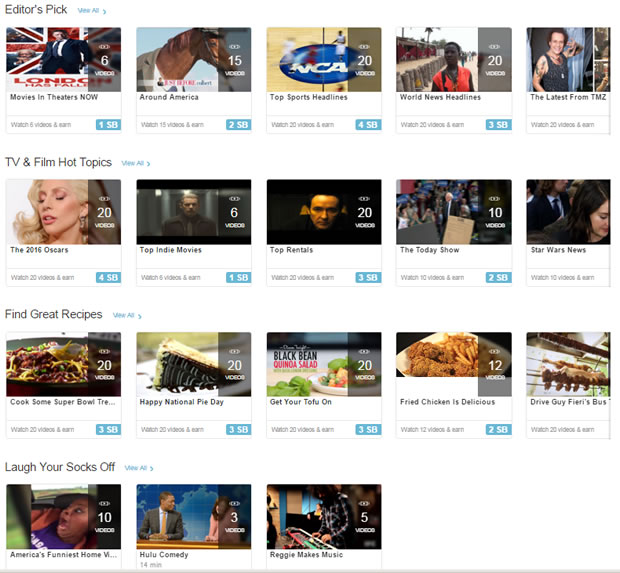This screenshot has width=620, height=573.
Task: Click The Today Show title text
Action: [x=430, y=250]
